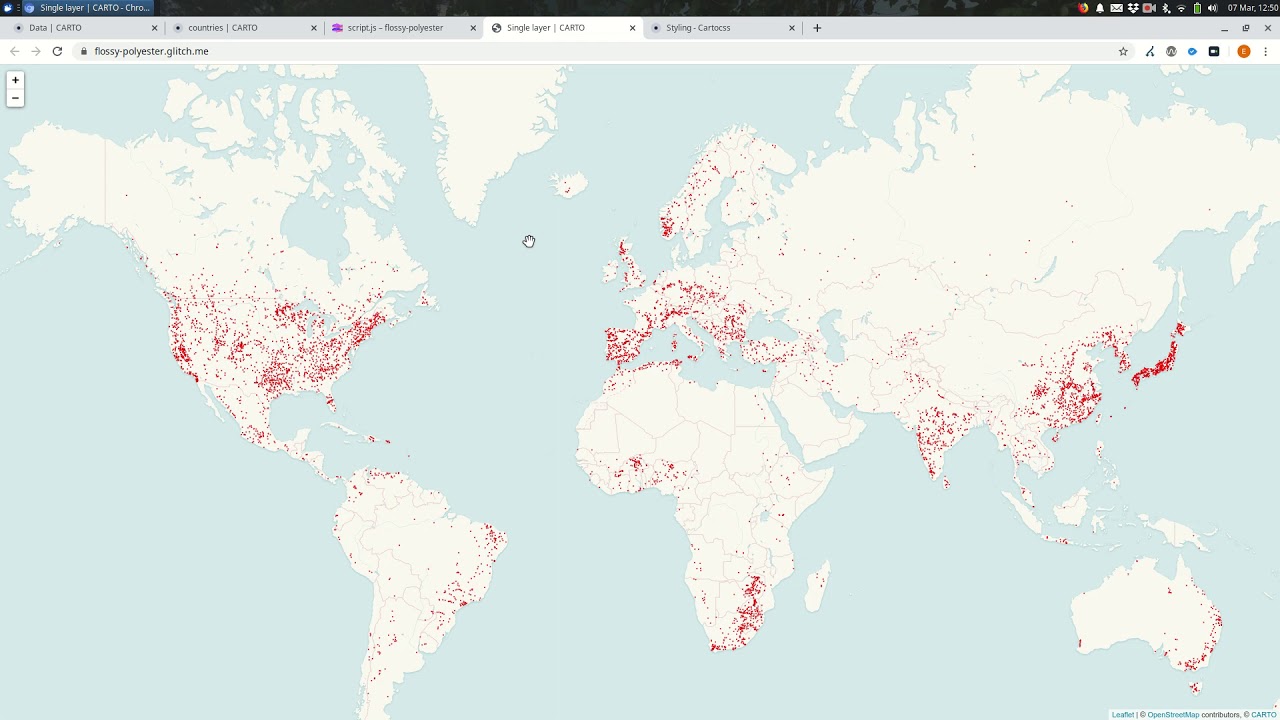The width and height of the screenshot is (1280, 720).
Task: Open Chrome three-dot menu
Action: 1265,51
